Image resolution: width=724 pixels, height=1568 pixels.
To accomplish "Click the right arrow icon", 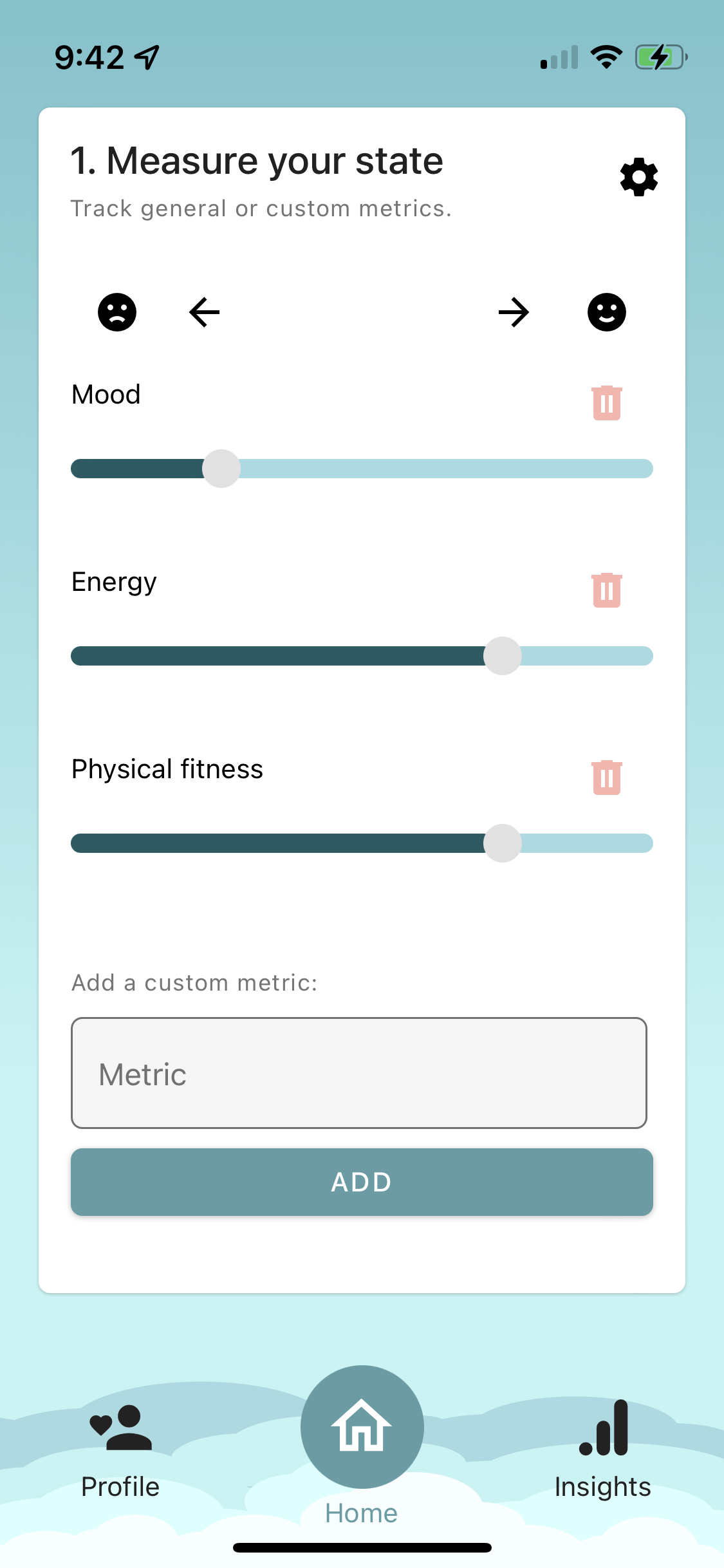I will (514, 312).
